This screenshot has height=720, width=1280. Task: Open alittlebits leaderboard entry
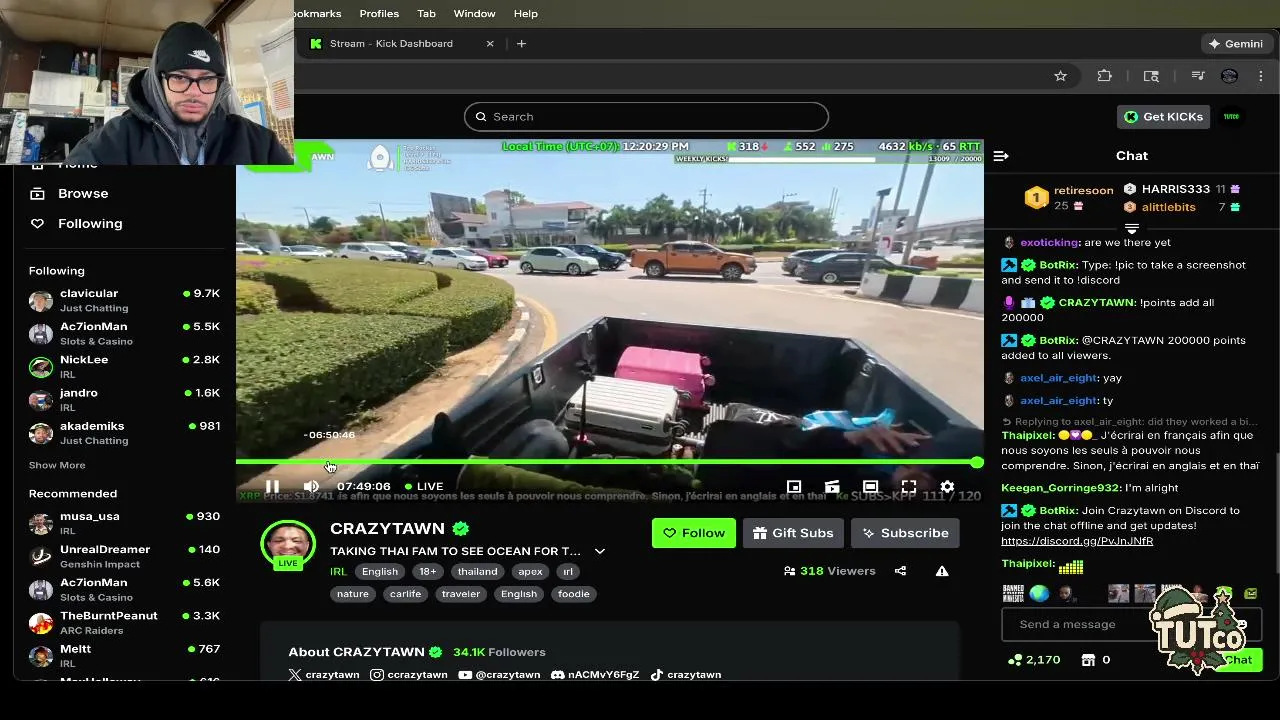coord(1182,207)
